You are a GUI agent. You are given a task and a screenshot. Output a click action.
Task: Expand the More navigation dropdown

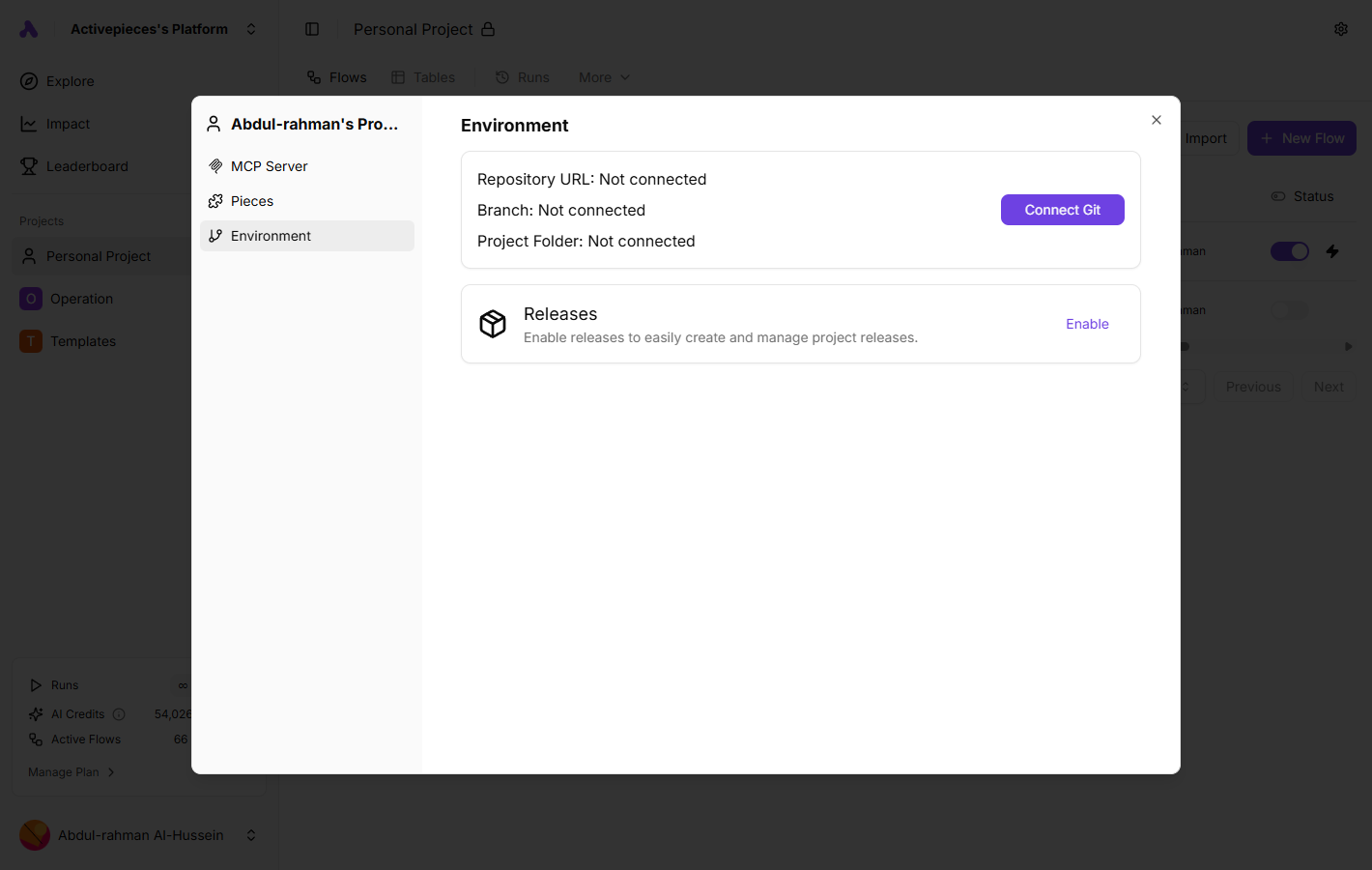click(x=603, y=77)
